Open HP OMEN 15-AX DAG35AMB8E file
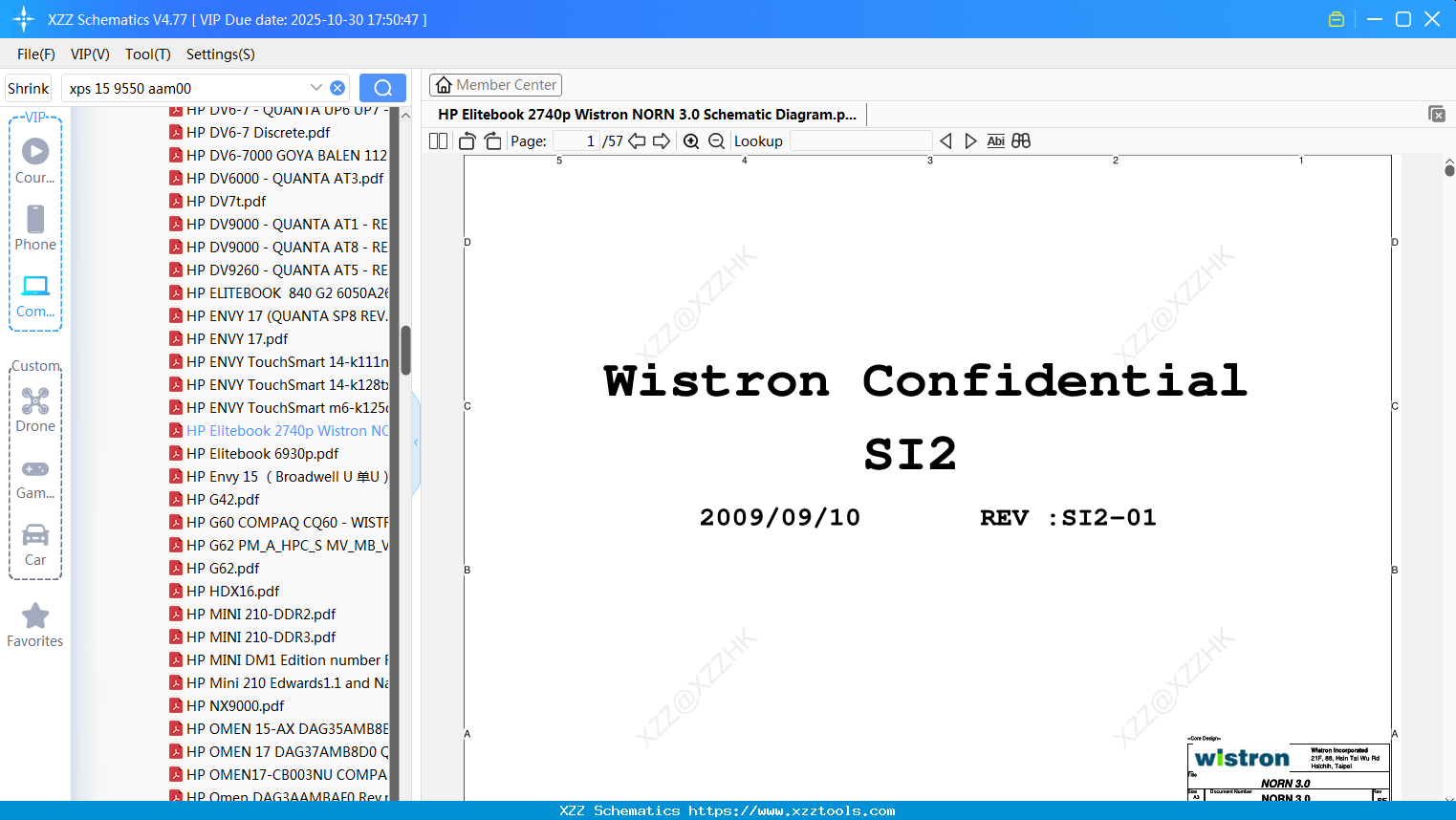 click(277, 729)
